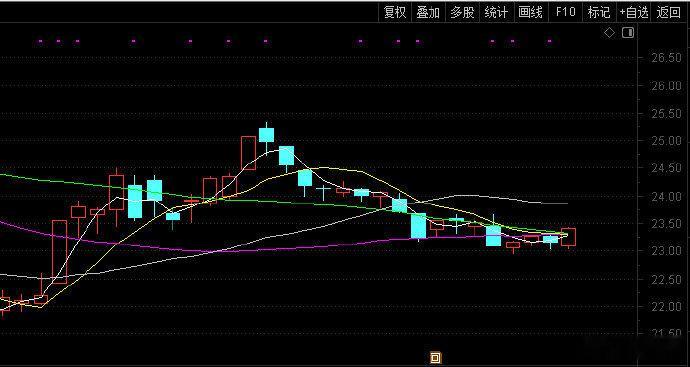Open the F10 company info
The width and height of the screenshot is (690, 367).
click(565, 12)
